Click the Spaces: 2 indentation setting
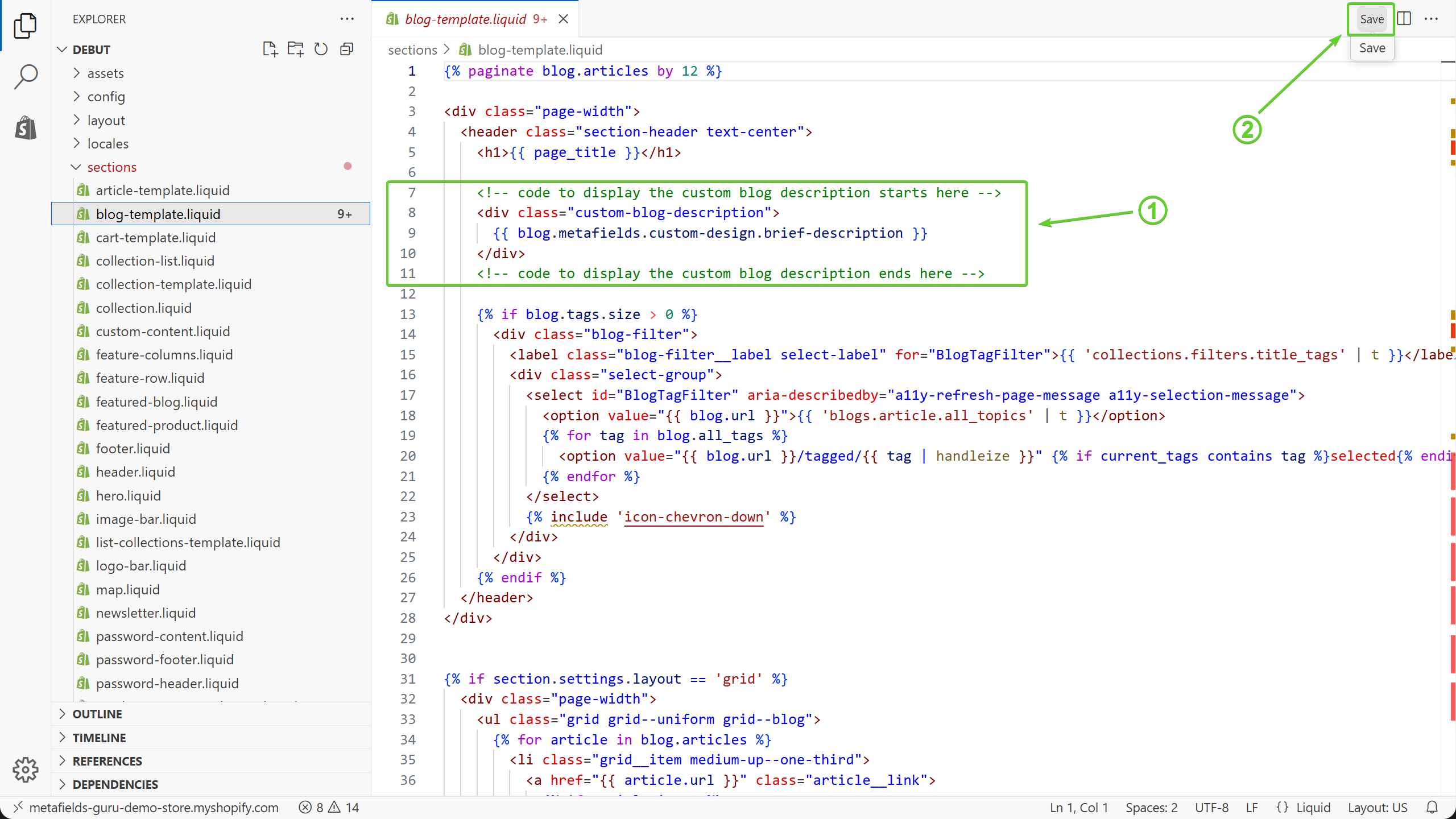 coord(1151,808)
